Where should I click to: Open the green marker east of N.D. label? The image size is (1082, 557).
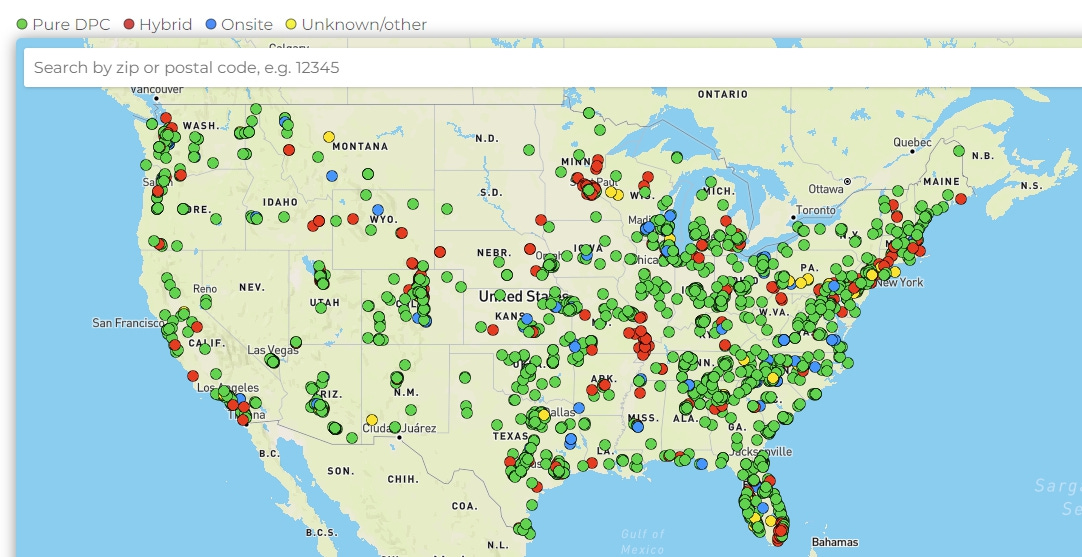[x=529, y=150]
